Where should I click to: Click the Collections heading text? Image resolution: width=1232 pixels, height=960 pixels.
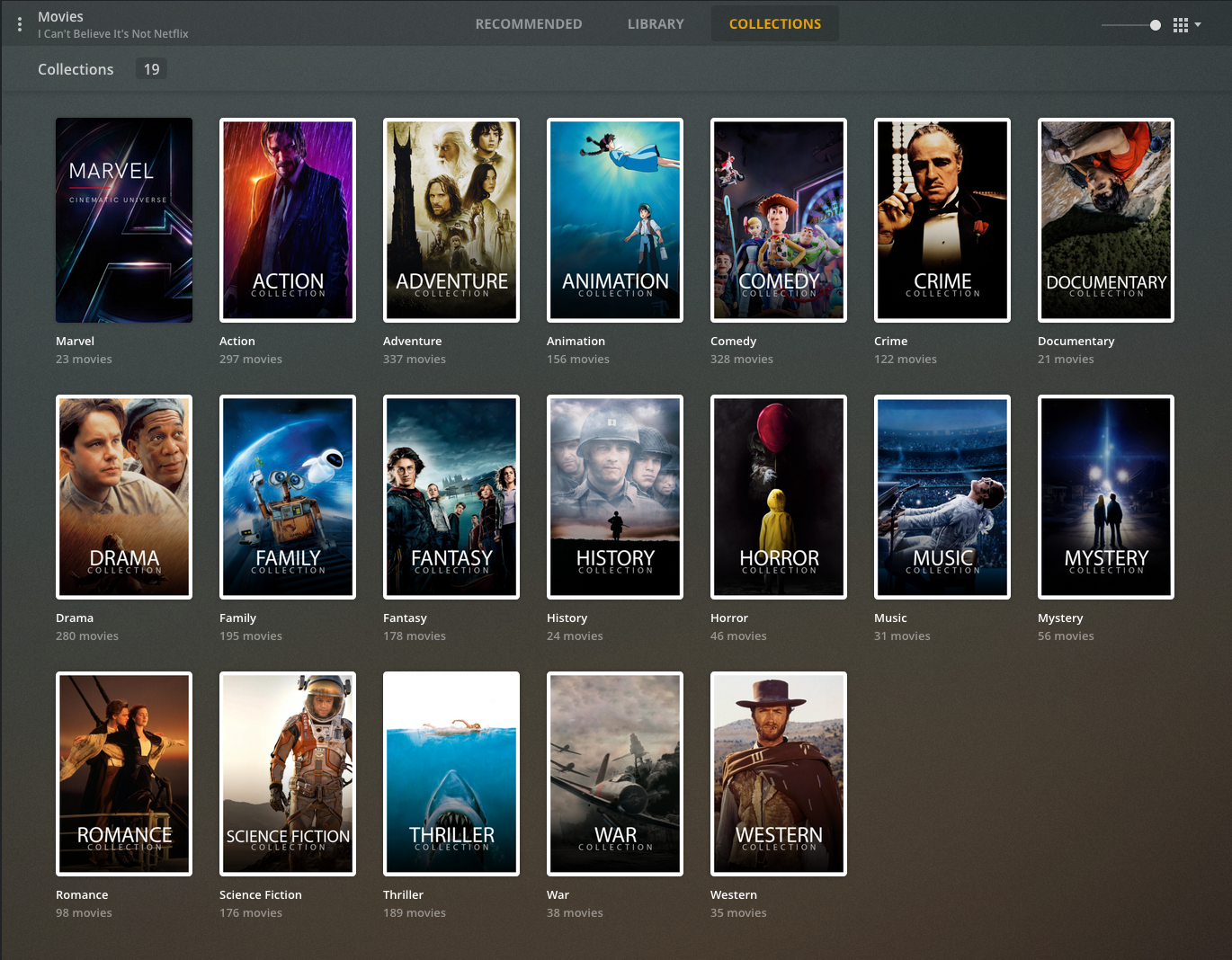click(76, 69)
